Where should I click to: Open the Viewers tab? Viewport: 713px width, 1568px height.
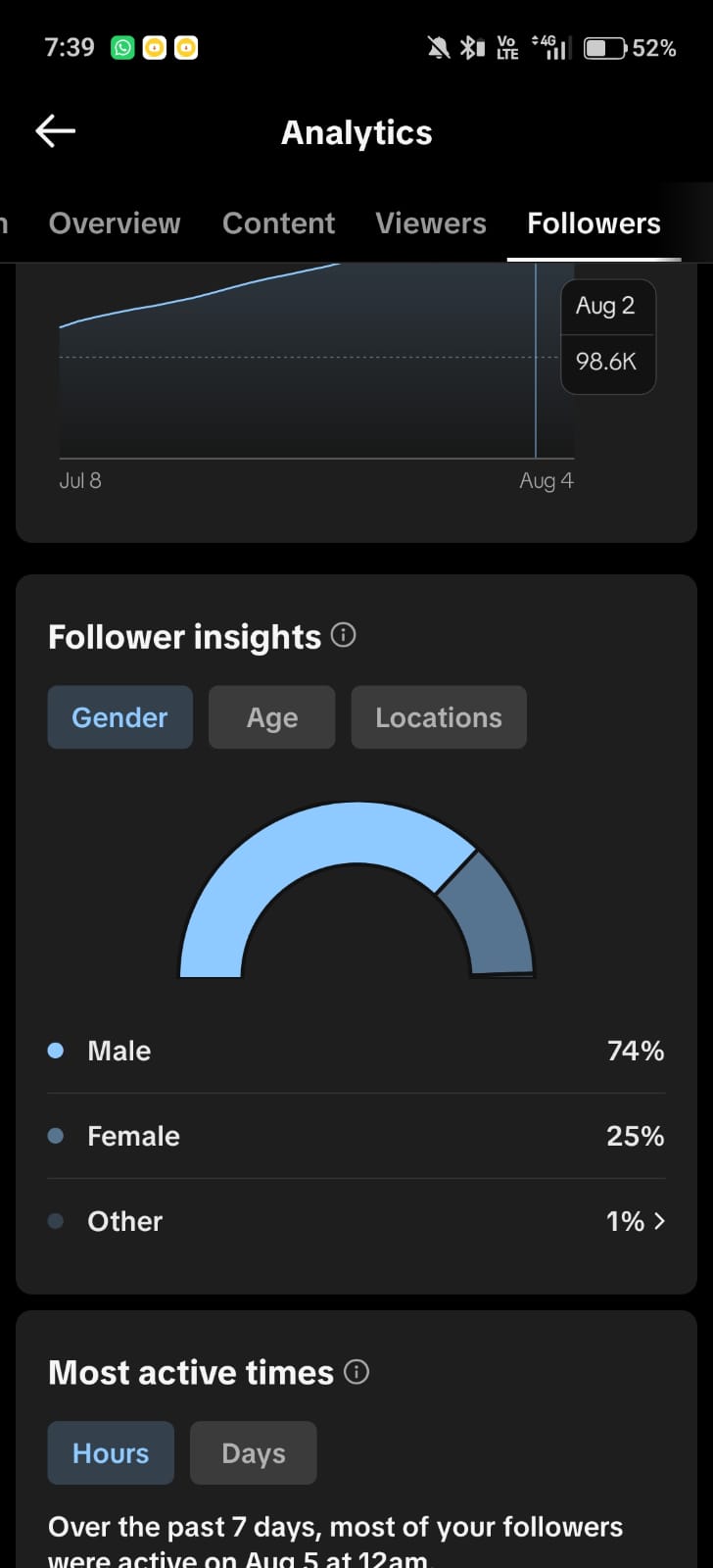coord(431,223)
